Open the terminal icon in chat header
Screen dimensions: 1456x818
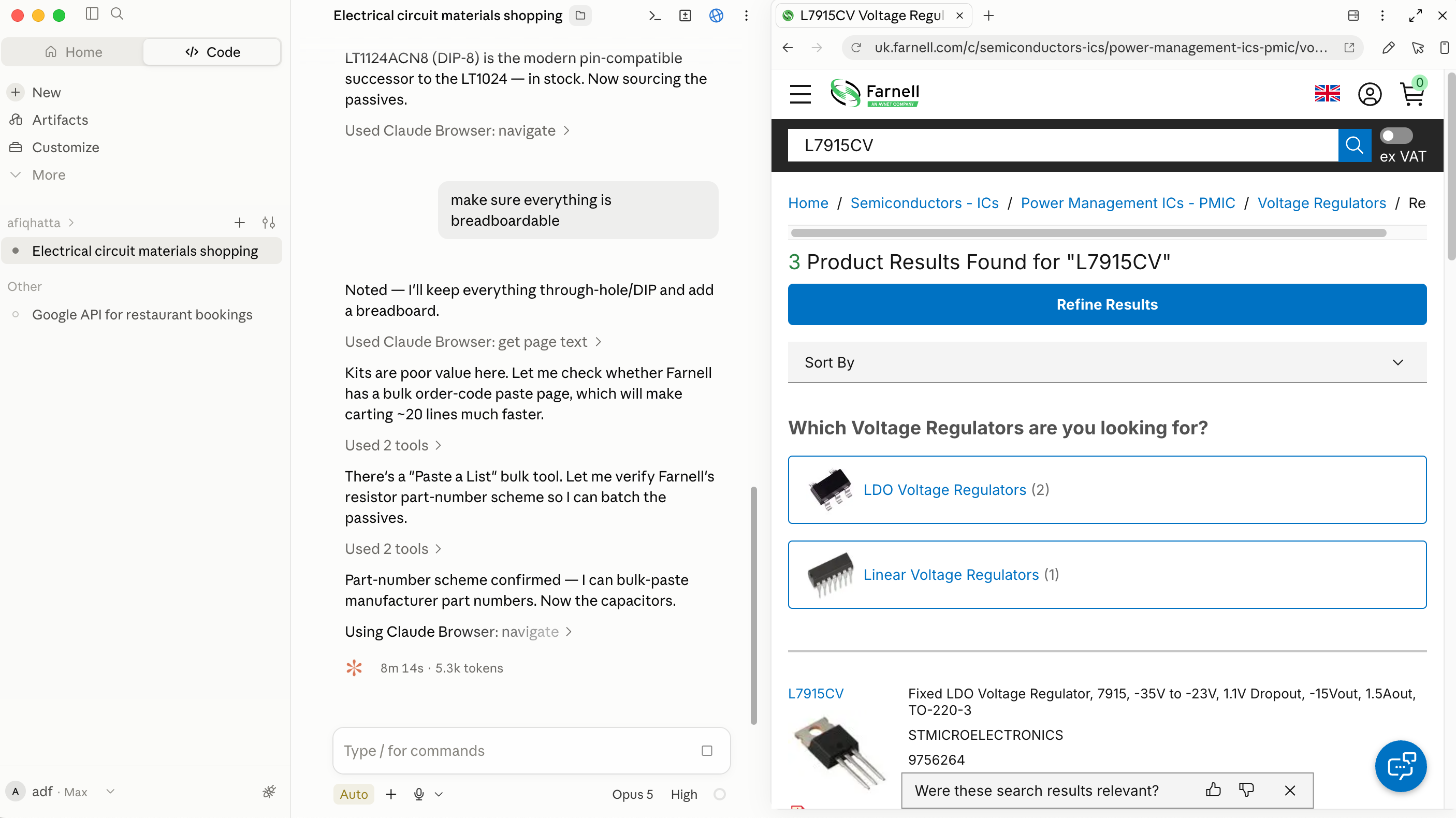pyautogui.click(x=654, y=16)
